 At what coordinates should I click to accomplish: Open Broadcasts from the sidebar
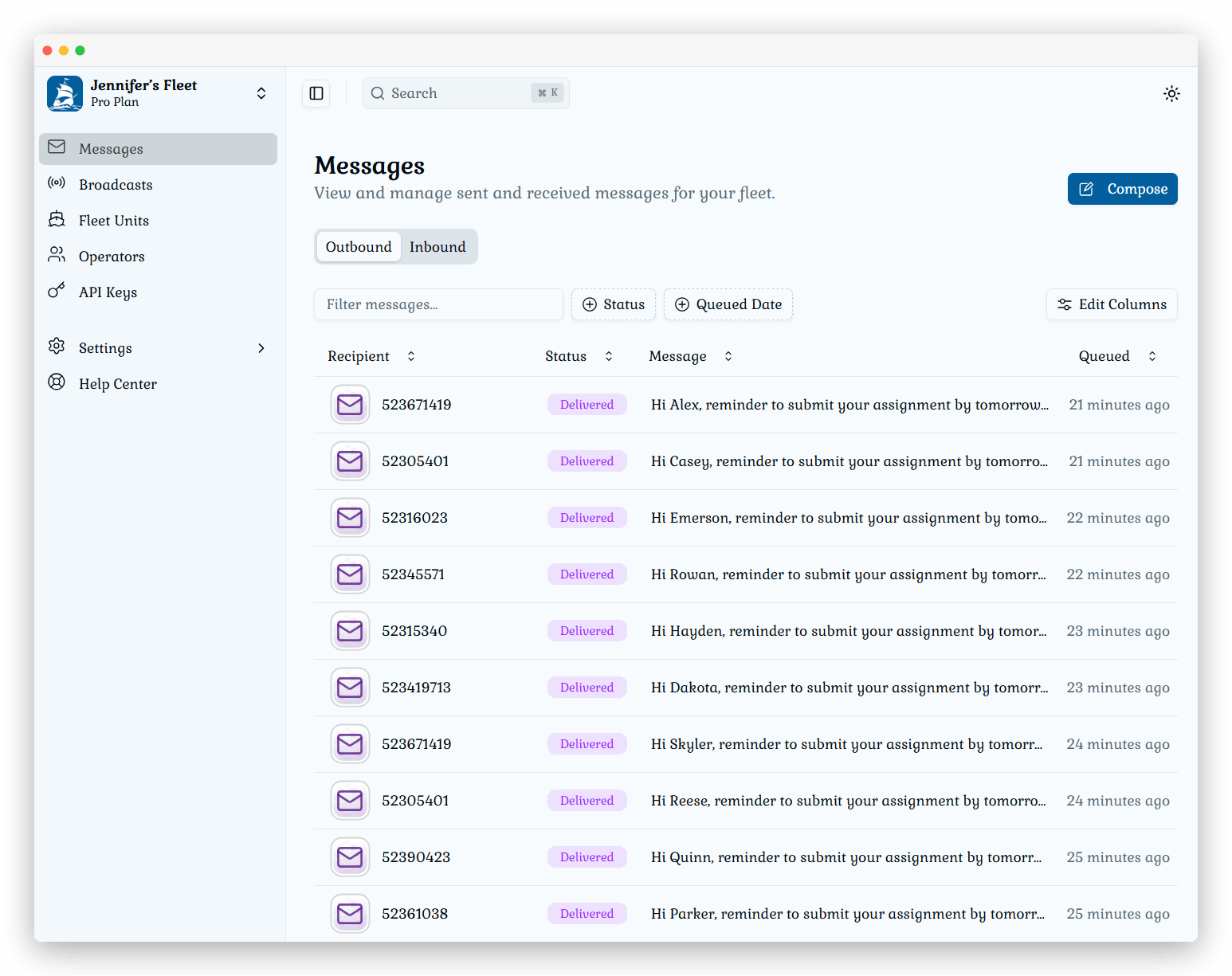tap(116, 185)
